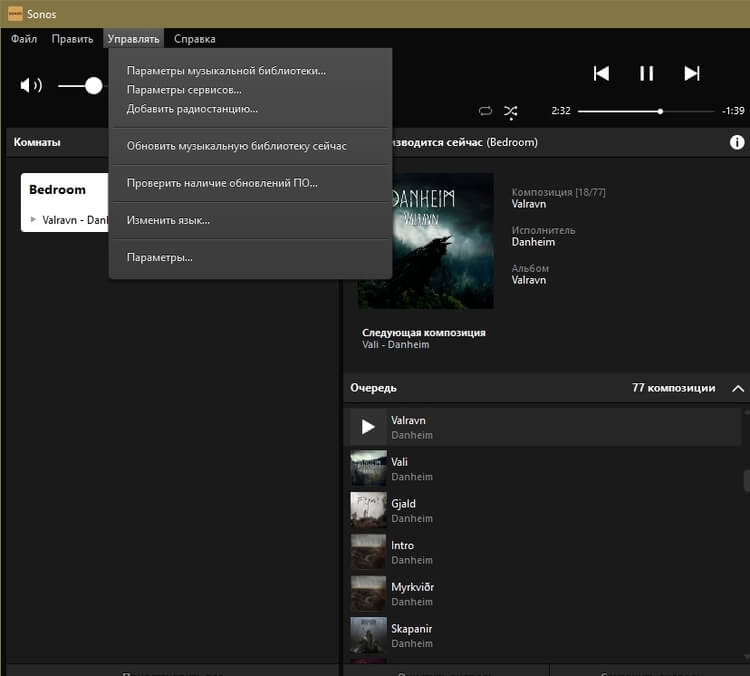750x676 pixels.
Task: Pause the current playback
Action: tap(646, 73)
